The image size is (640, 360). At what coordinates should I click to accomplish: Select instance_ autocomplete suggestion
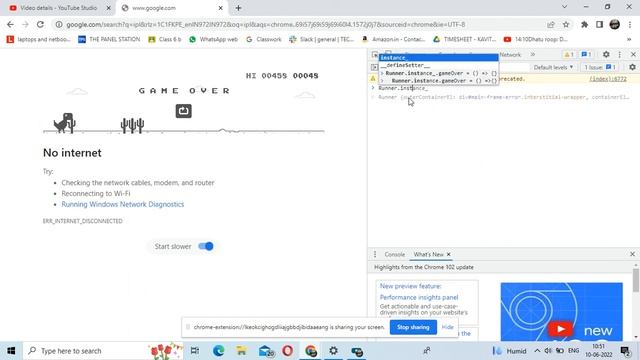439,58
